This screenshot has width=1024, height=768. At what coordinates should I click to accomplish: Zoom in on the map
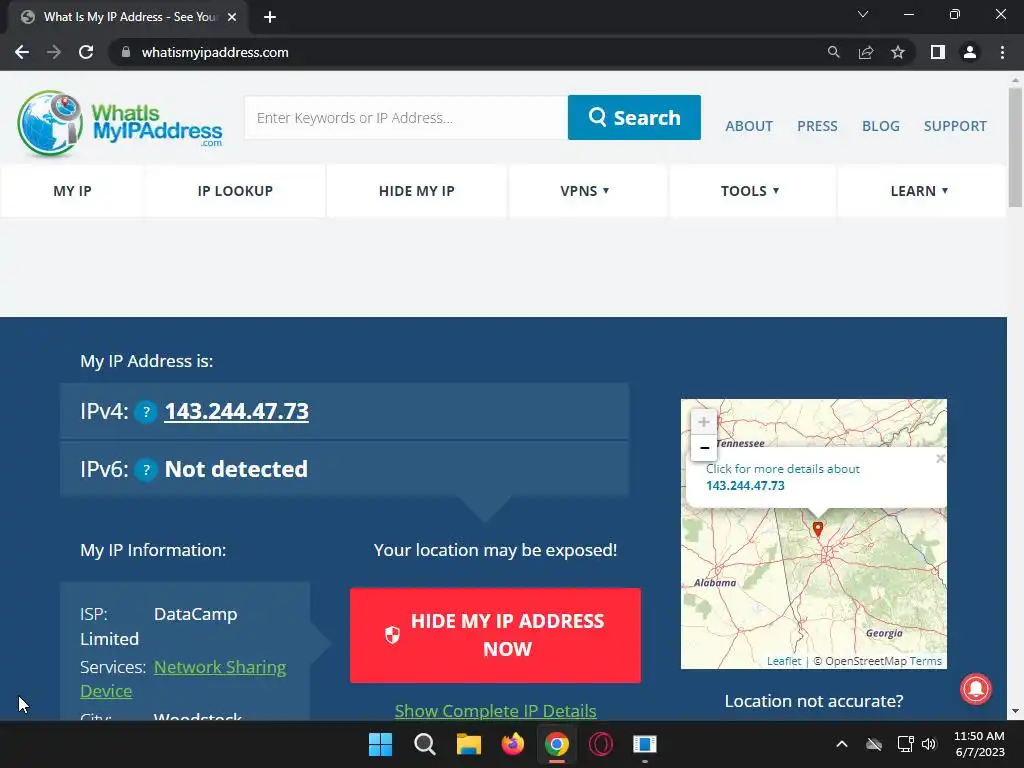(x=704, y=422)
